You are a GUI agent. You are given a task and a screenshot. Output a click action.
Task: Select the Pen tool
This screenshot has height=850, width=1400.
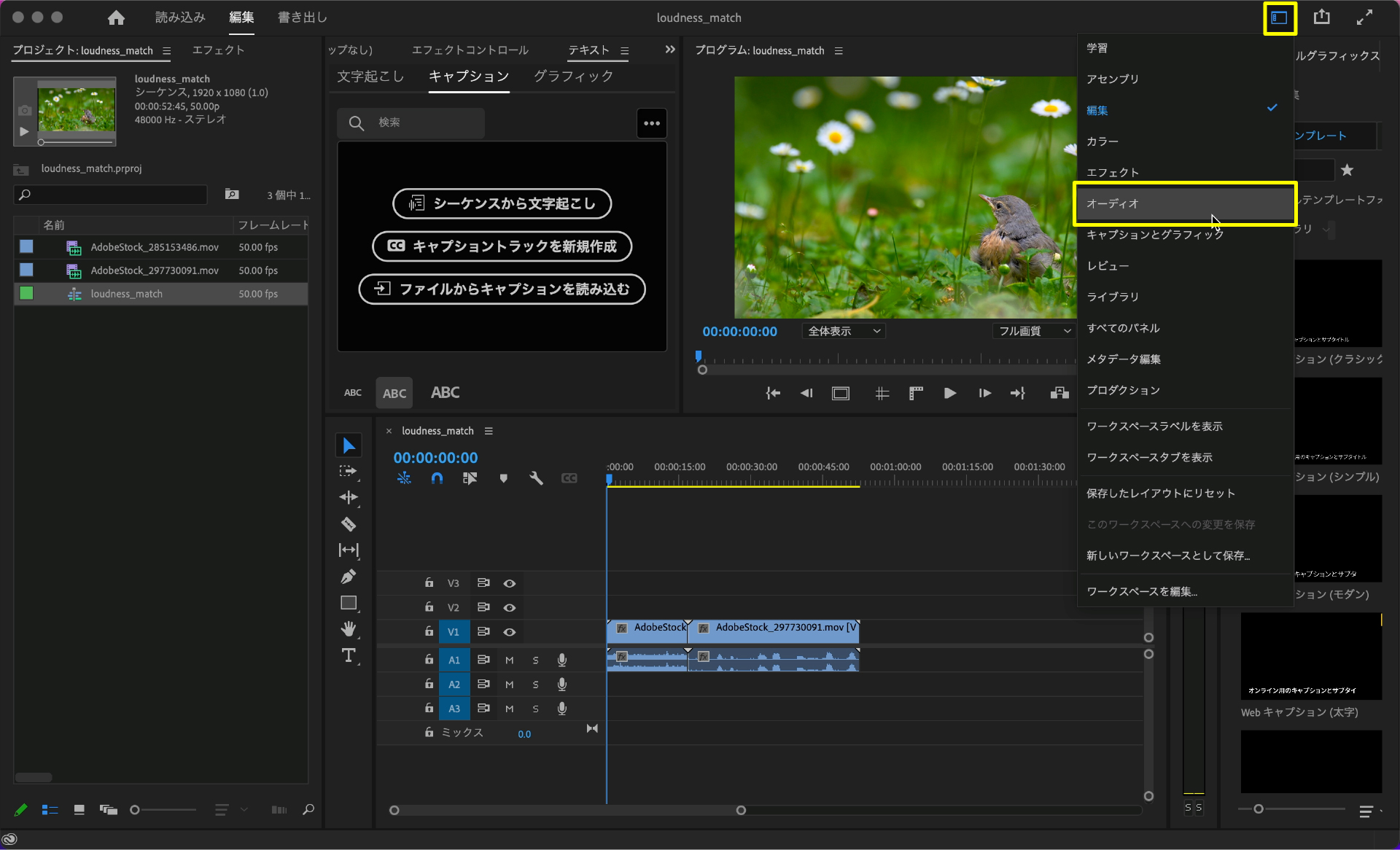[349, 577]
